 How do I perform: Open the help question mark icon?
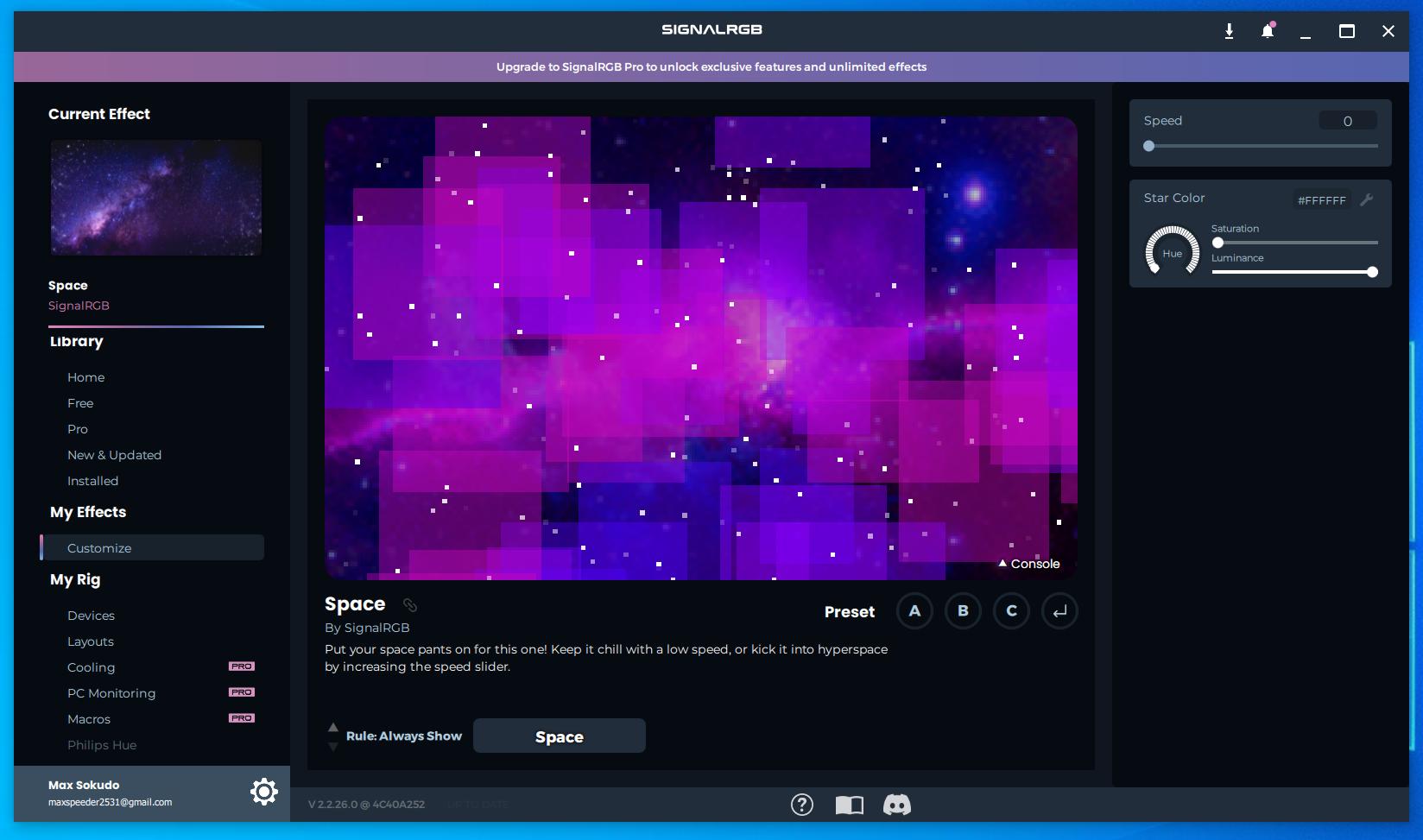pos(802,805)
